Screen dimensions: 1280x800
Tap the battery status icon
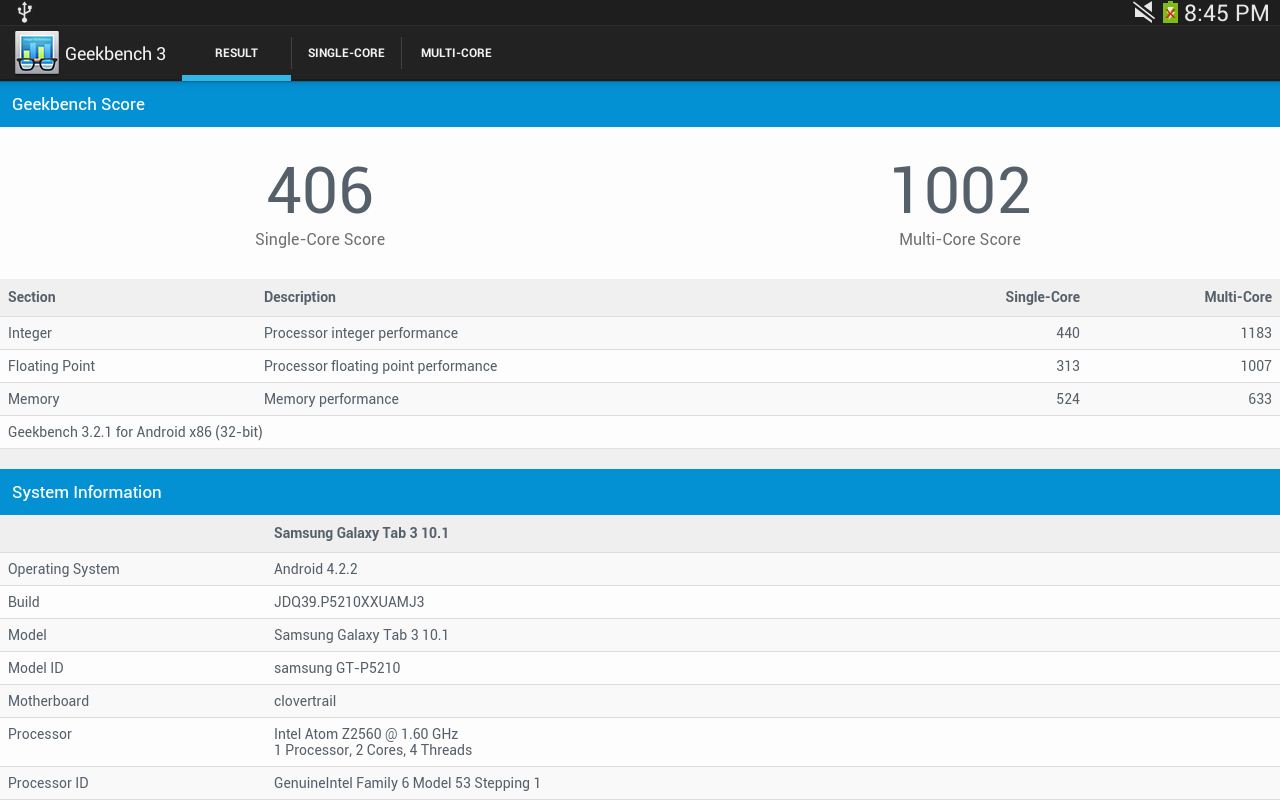1169,12
